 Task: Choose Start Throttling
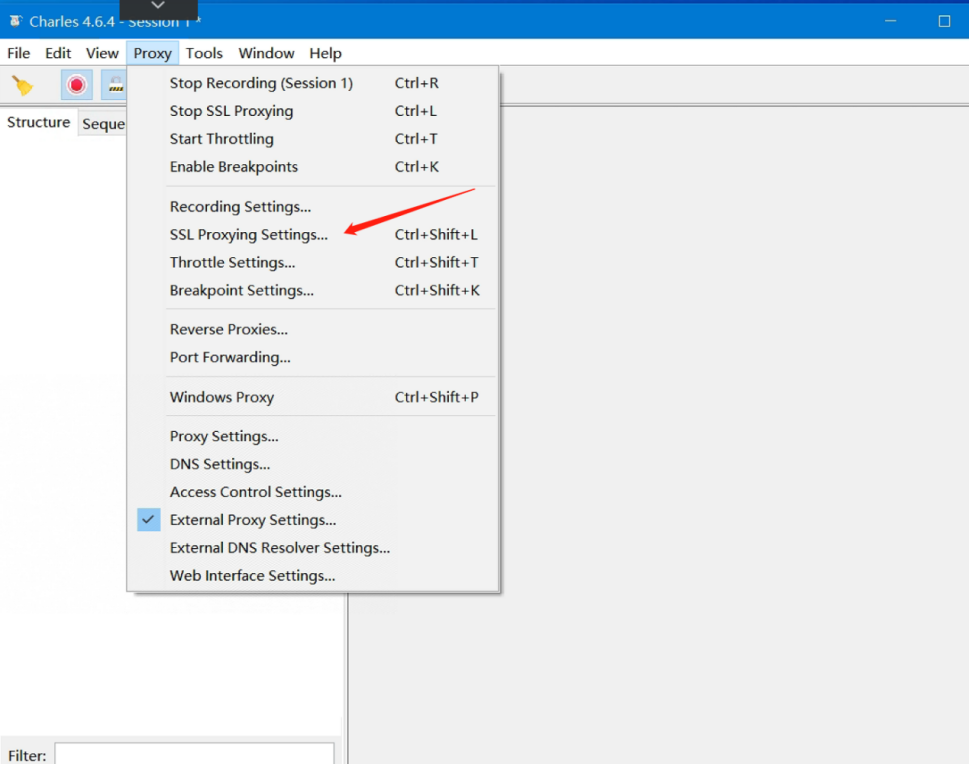(313, 138)
